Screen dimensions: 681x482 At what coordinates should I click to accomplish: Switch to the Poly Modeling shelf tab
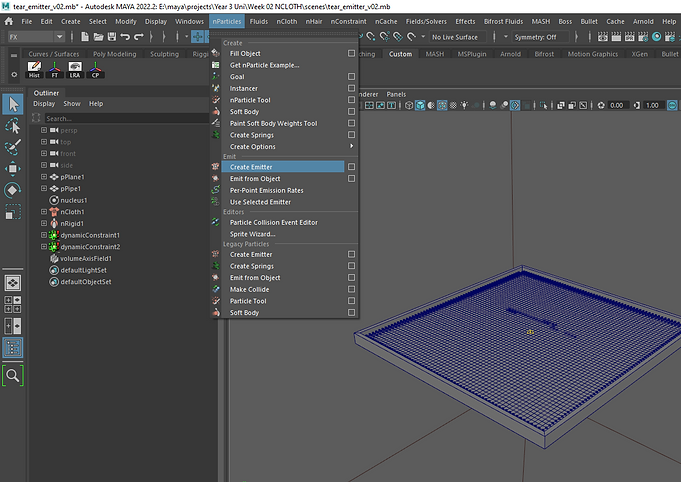[115, 54]
